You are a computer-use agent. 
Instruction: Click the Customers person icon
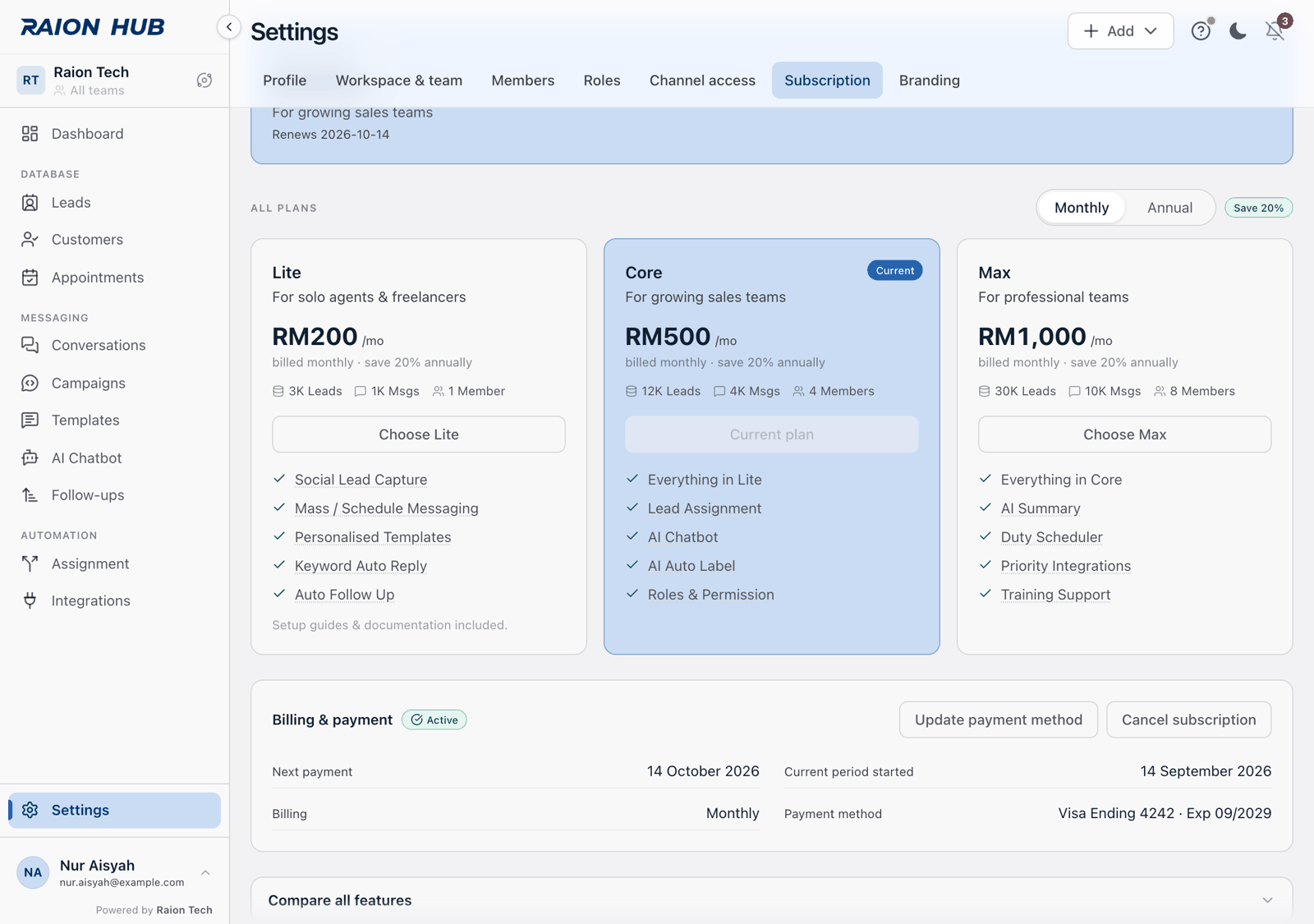(30, 240)
